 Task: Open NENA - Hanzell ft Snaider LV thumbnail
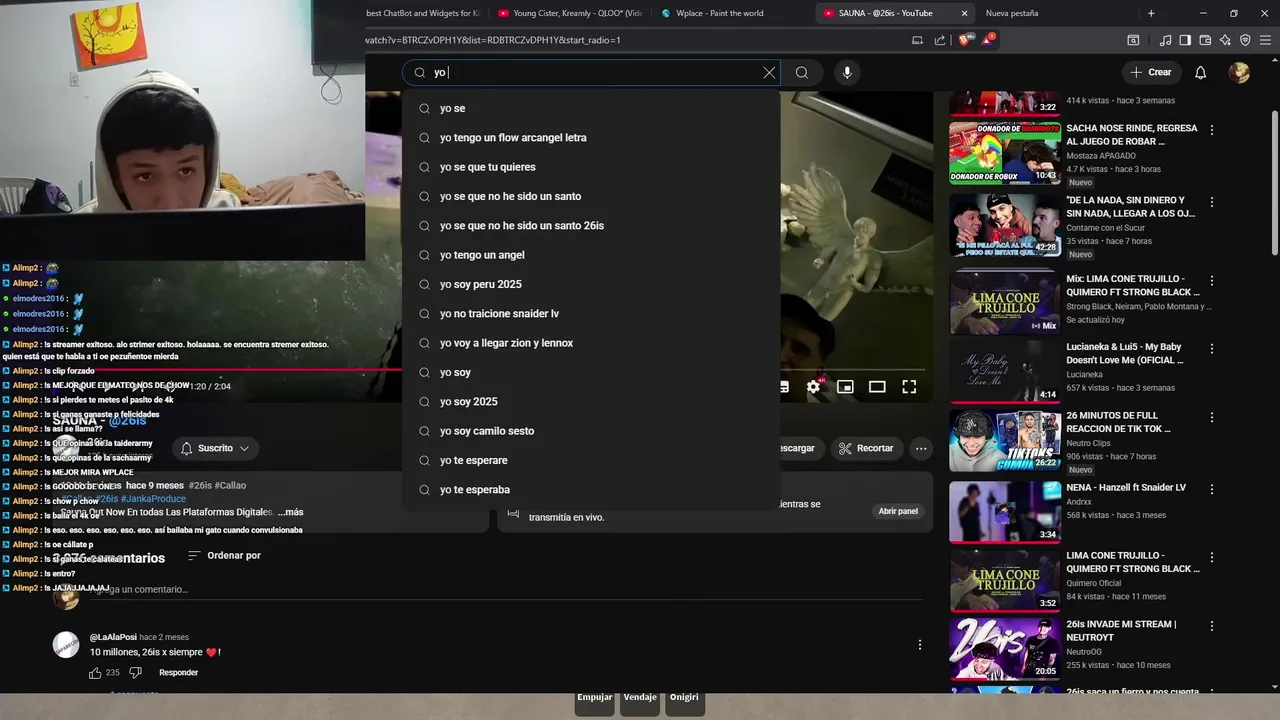(x=1005, y=513)
